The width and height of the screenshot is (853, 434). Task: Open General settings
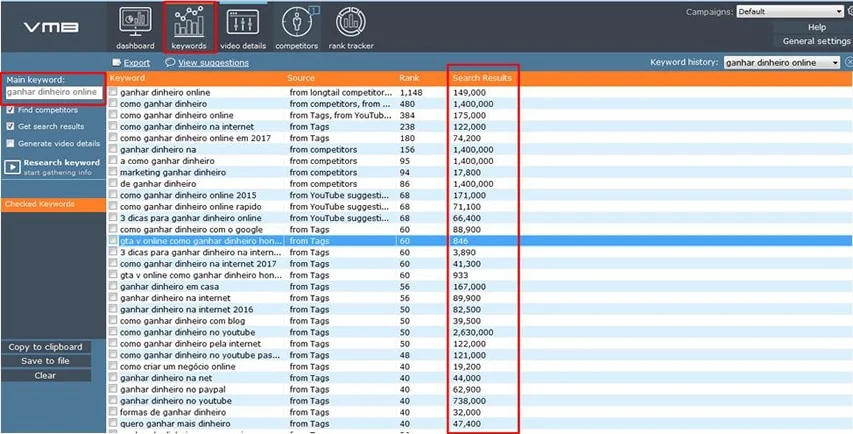pos(816,42)
